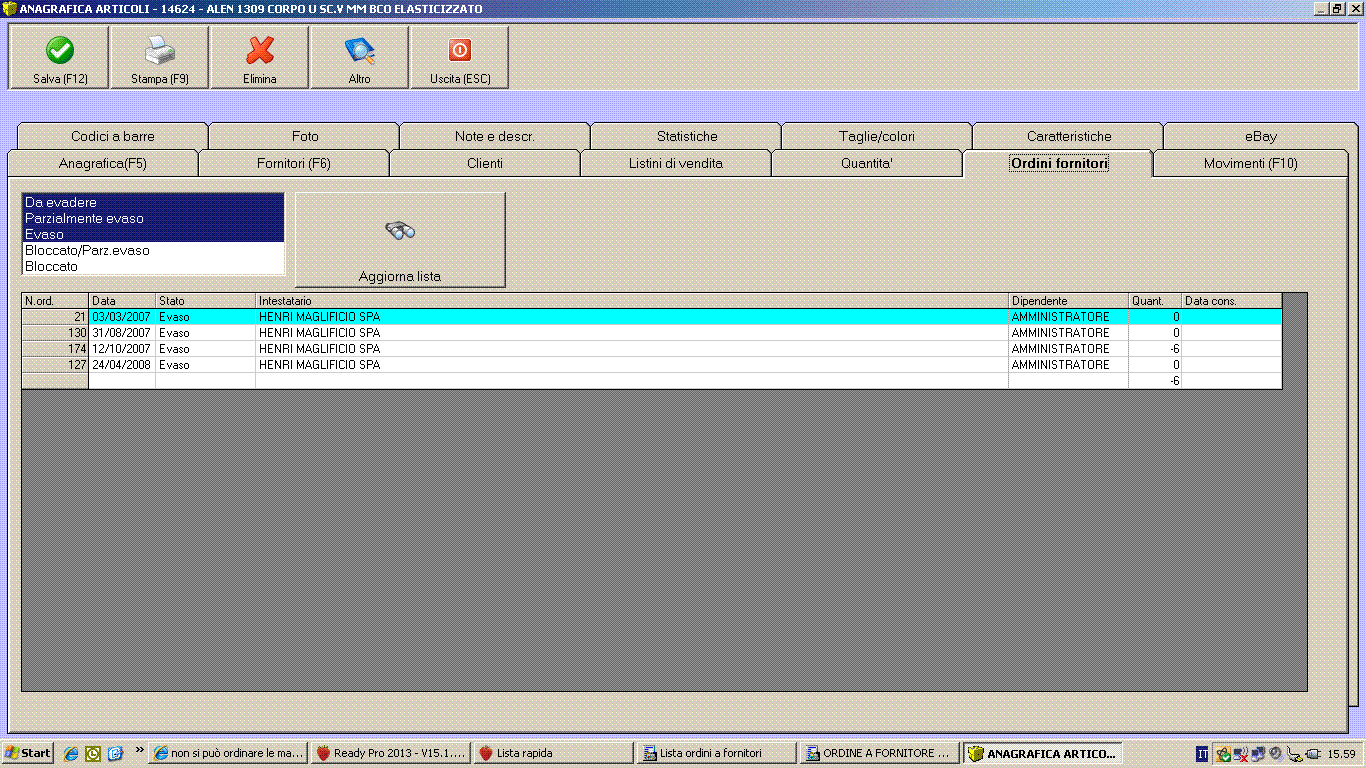Open the Clienti tab
Viewport: 1366px width, 768px height.
(x=485, y=163)
